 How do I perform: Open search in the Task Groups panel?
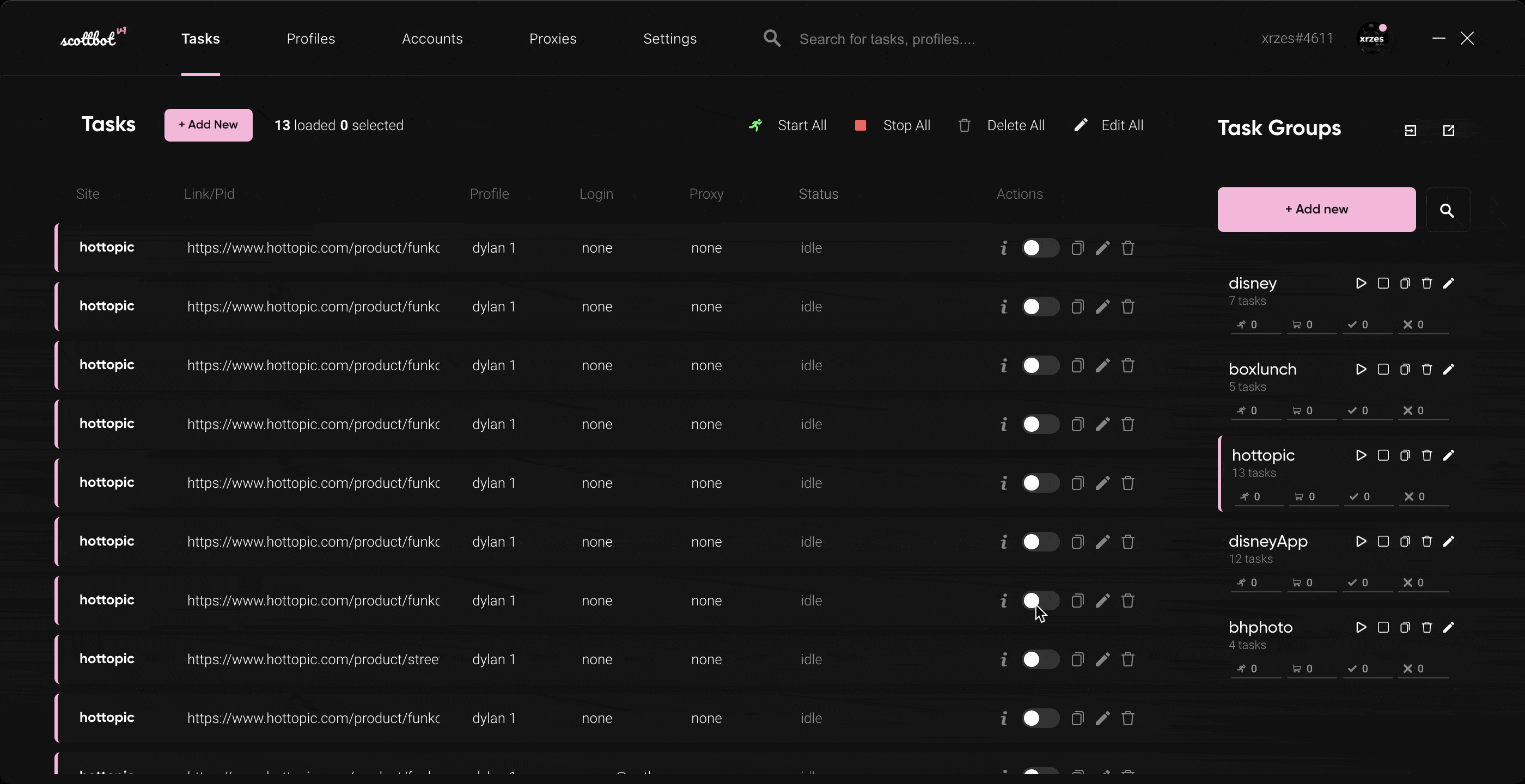(1448, 211)
